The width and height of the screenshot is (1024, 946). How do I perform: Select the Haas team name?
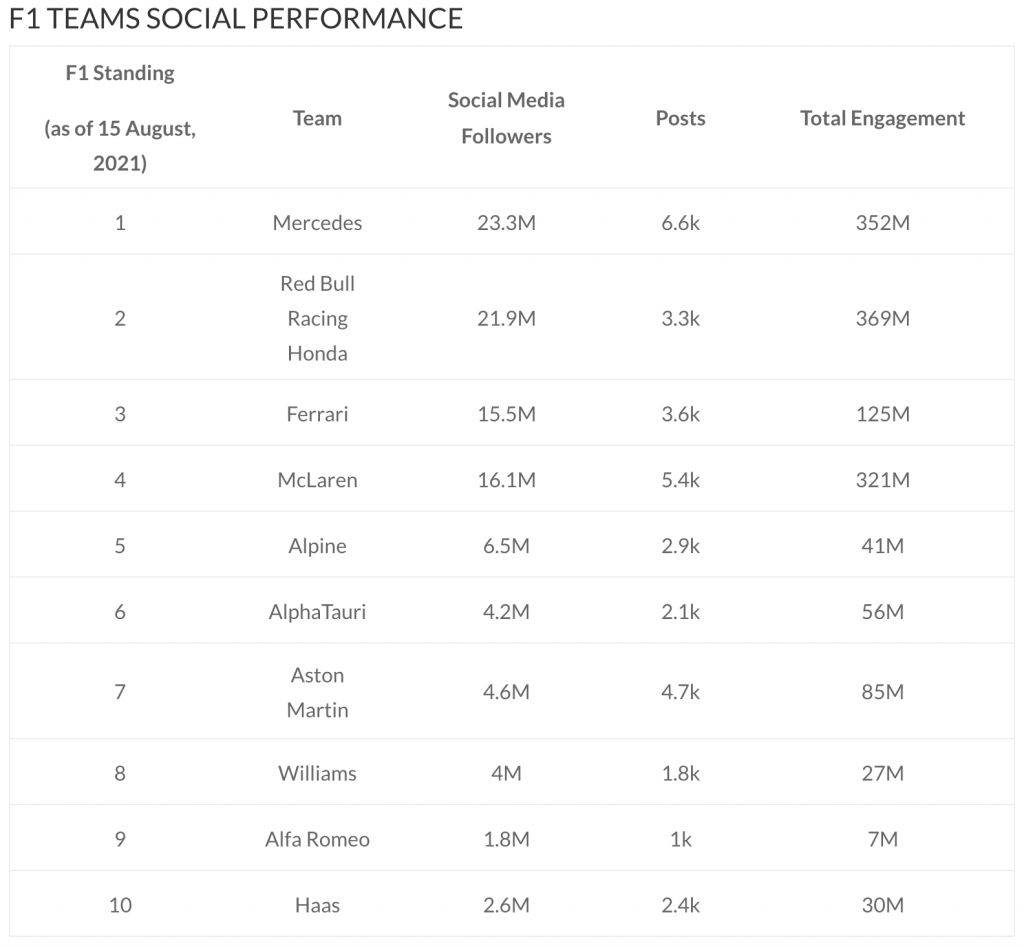click(317, 905)
